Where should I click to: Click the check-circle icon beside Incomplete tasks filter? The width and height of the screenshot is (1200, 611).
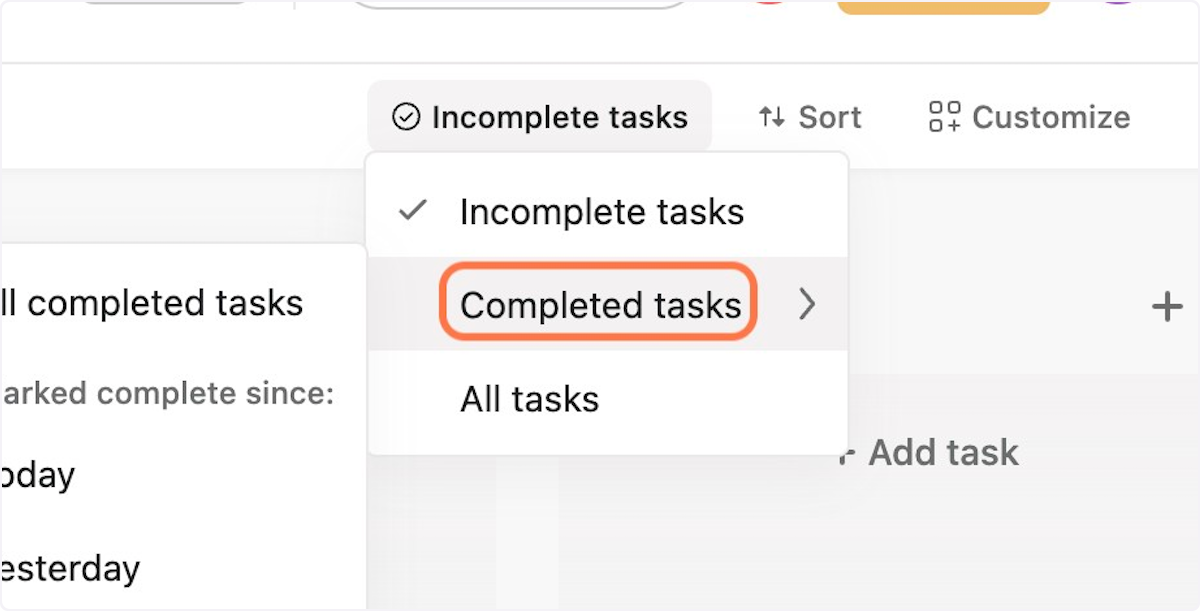405,117
